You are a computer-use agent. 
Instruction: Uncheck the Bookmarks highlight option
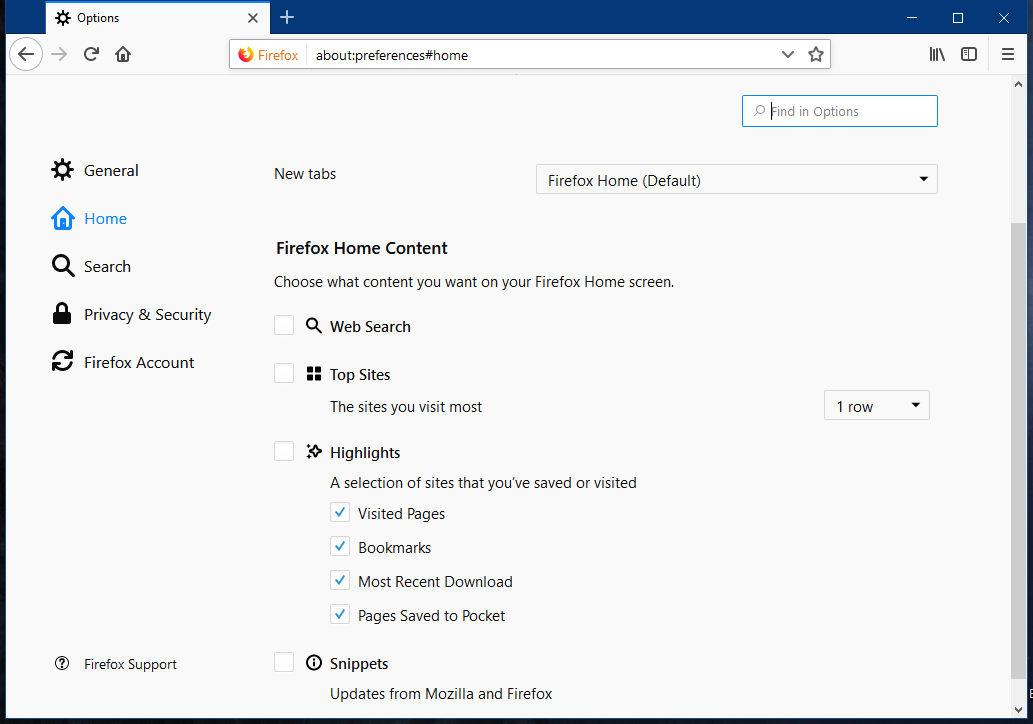[x=340, y=546]
